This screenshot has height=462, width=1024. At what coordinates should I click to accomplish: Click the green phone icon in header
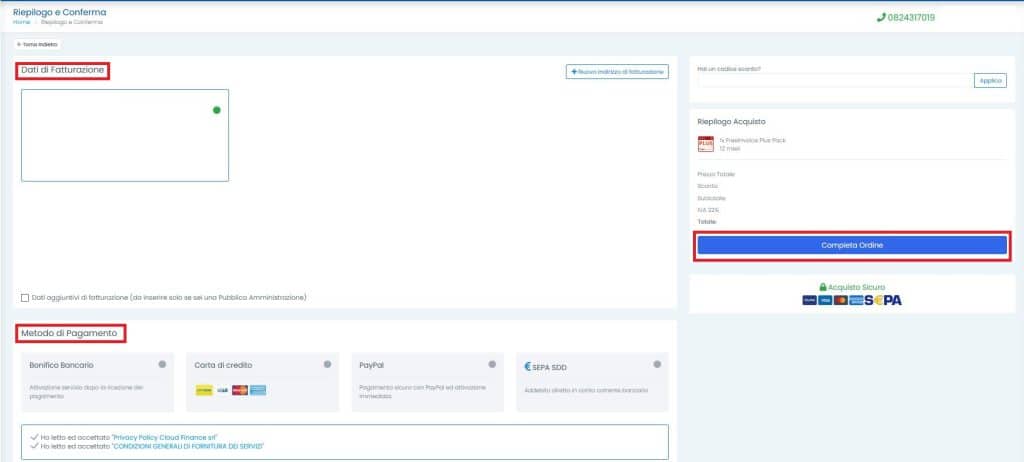tap(881, 17)
